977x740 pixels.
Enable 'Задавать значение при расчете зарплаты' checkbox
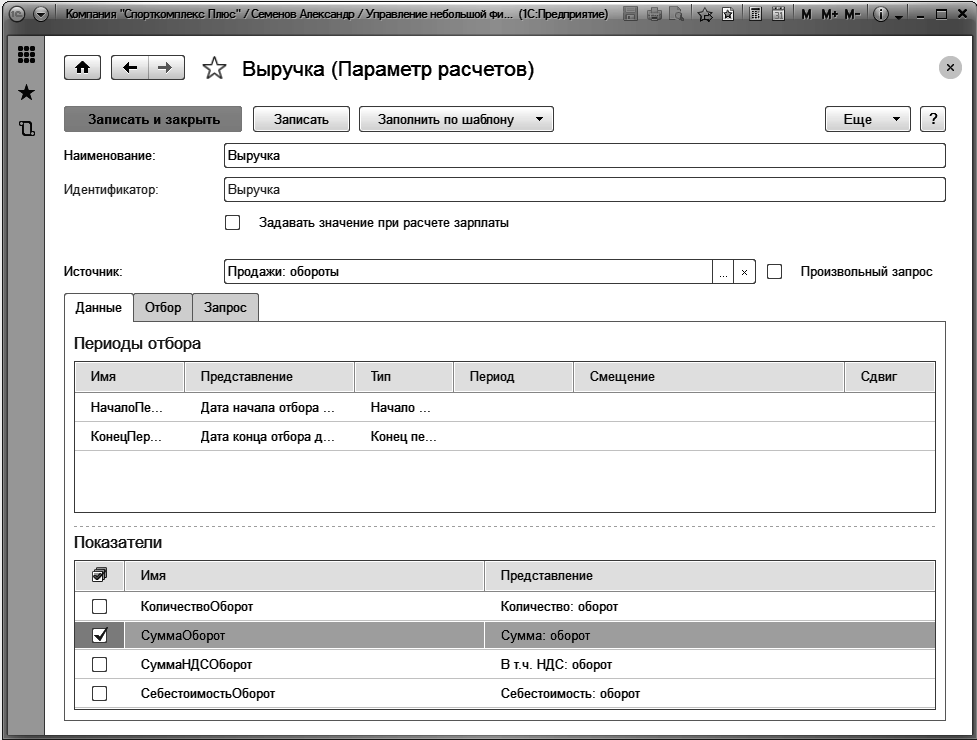point(233,223)
